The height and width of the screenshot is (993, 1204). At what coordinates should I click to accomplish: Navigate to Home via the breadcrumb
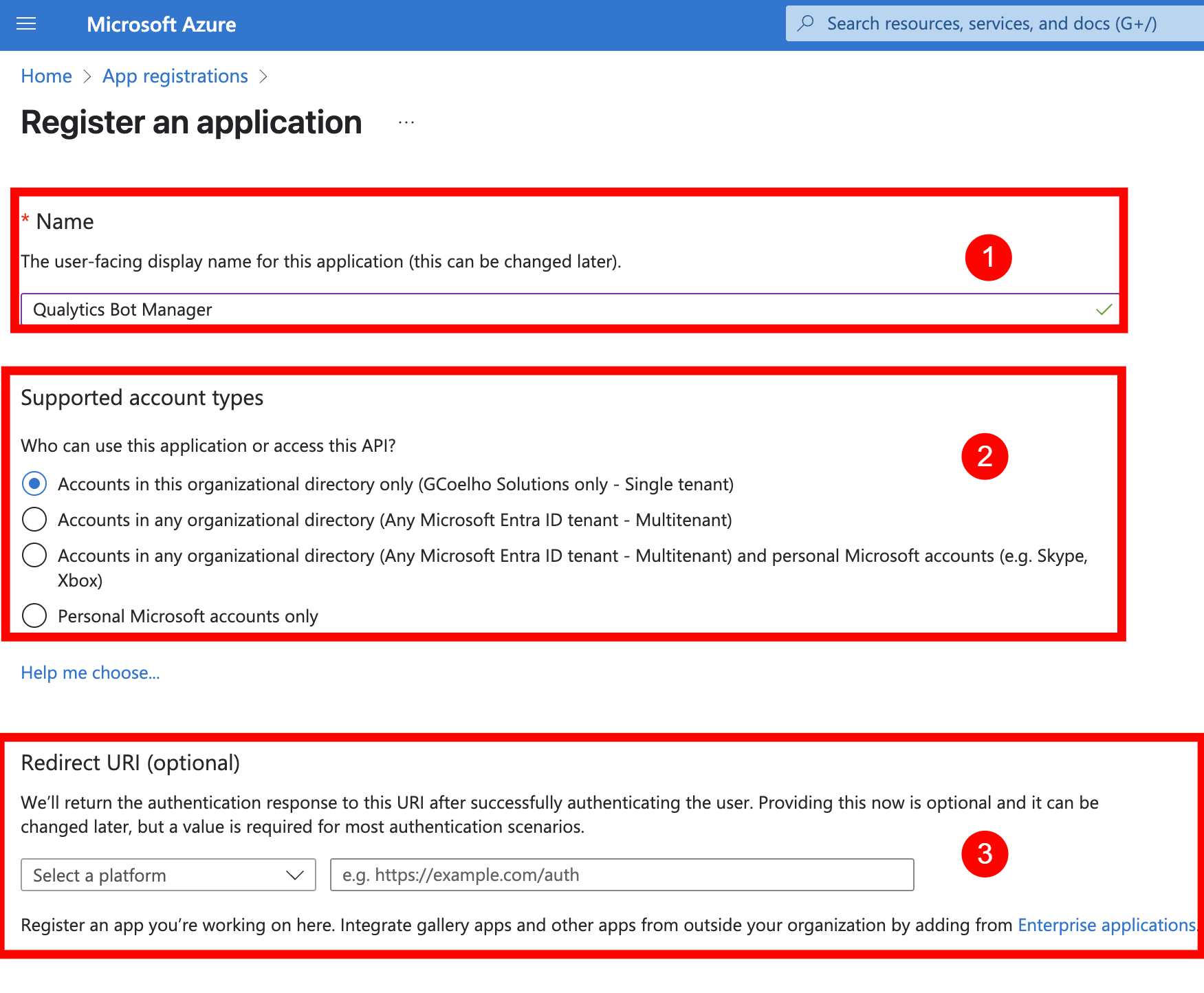45,76
